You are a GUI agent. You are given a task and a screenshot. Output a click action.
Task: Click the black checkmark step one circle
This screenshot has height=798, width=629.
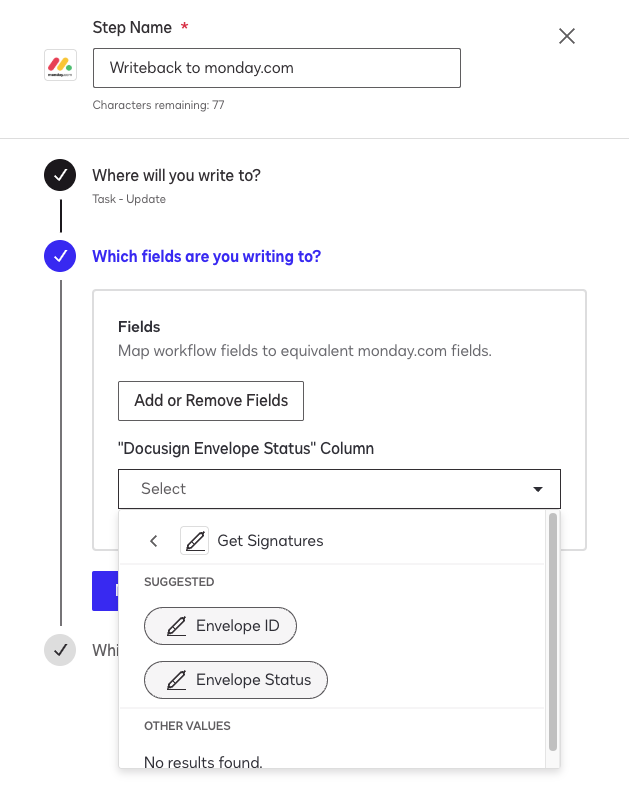60,175
